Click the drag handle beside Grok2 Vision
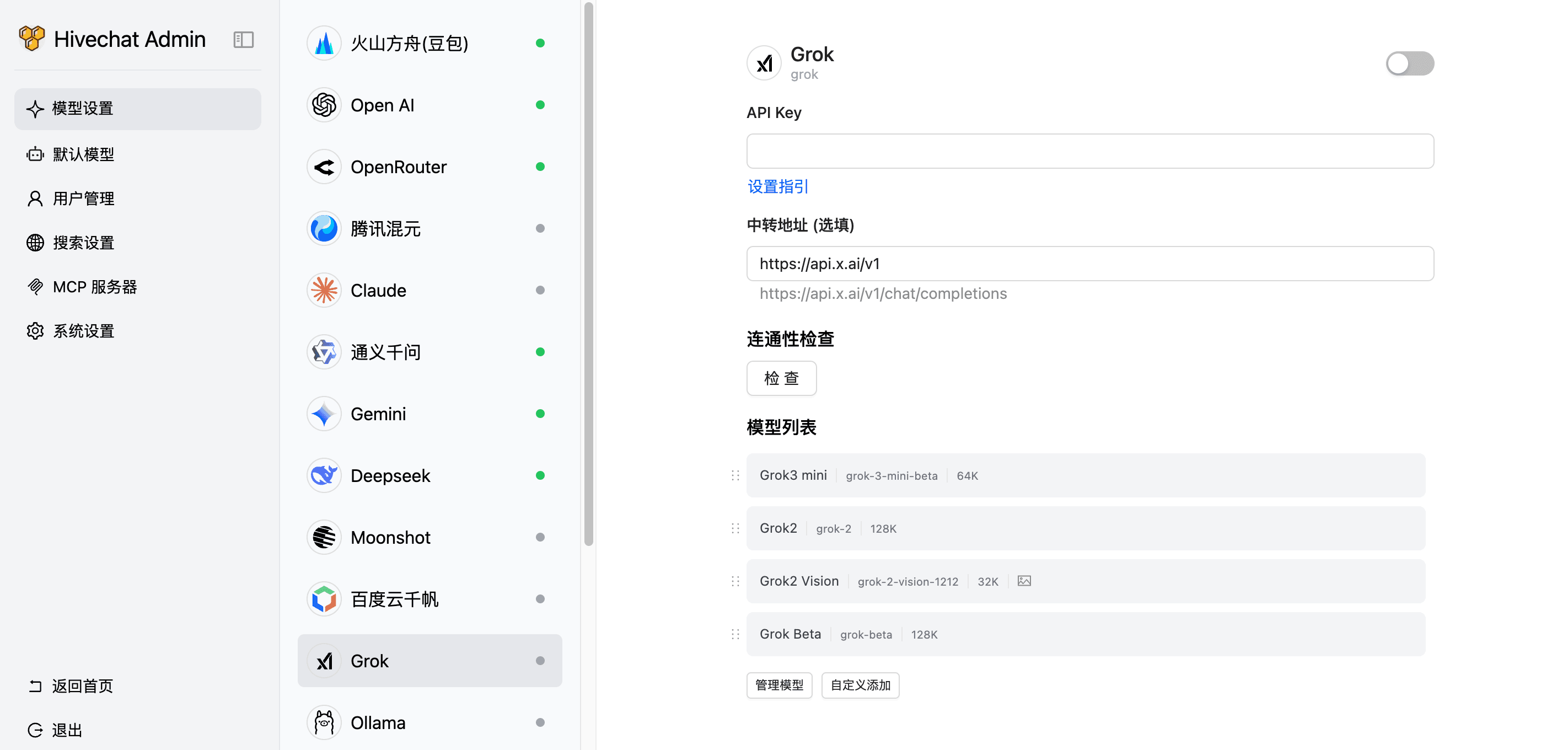 click(x=735, y=581)
